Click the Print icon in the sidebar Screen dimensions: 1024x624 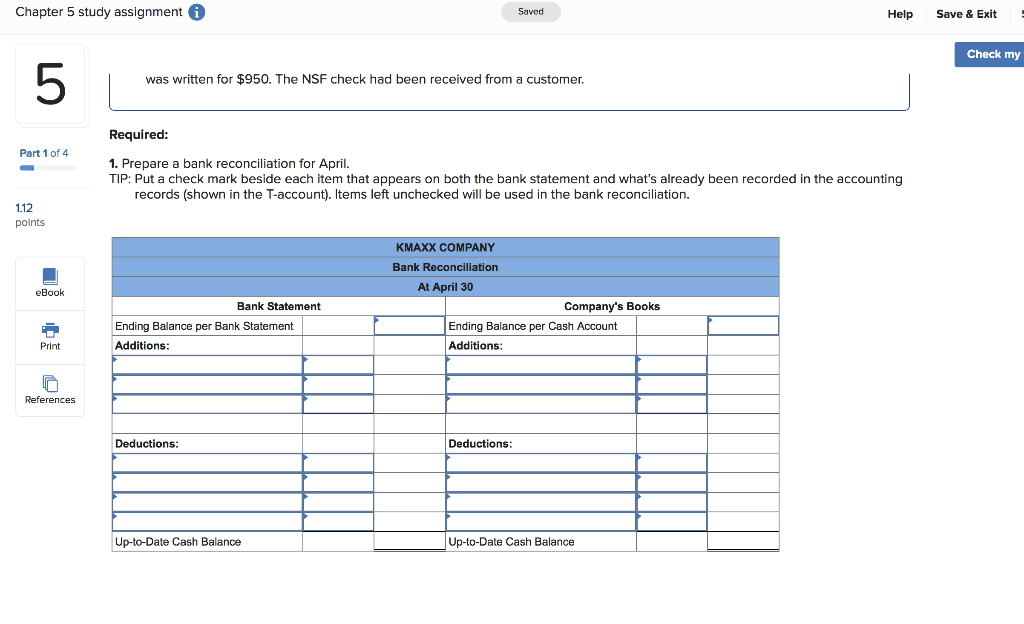49,336
